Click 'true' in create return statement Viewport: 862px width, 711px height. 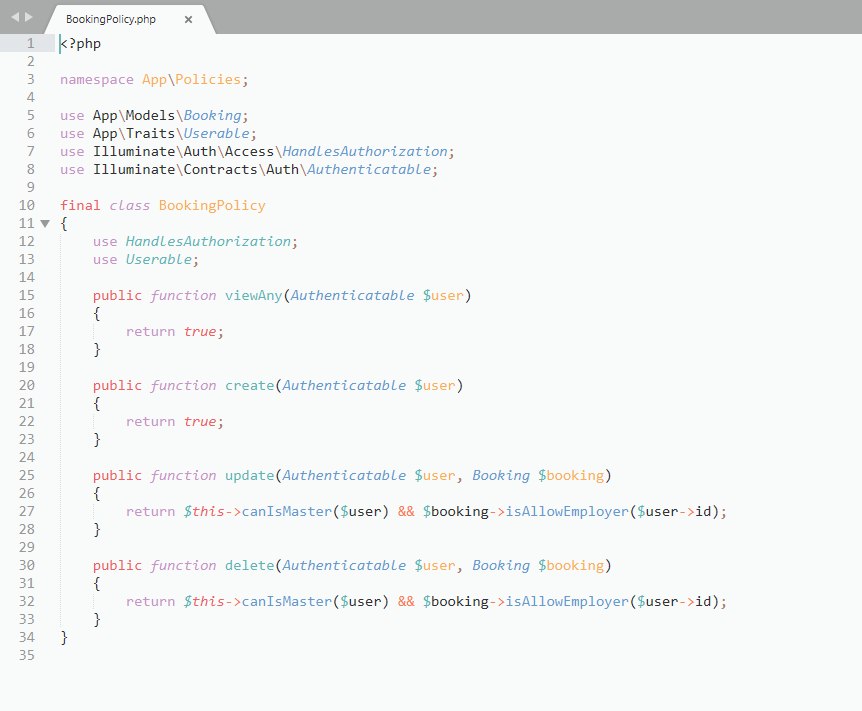[x=200, y=421]
